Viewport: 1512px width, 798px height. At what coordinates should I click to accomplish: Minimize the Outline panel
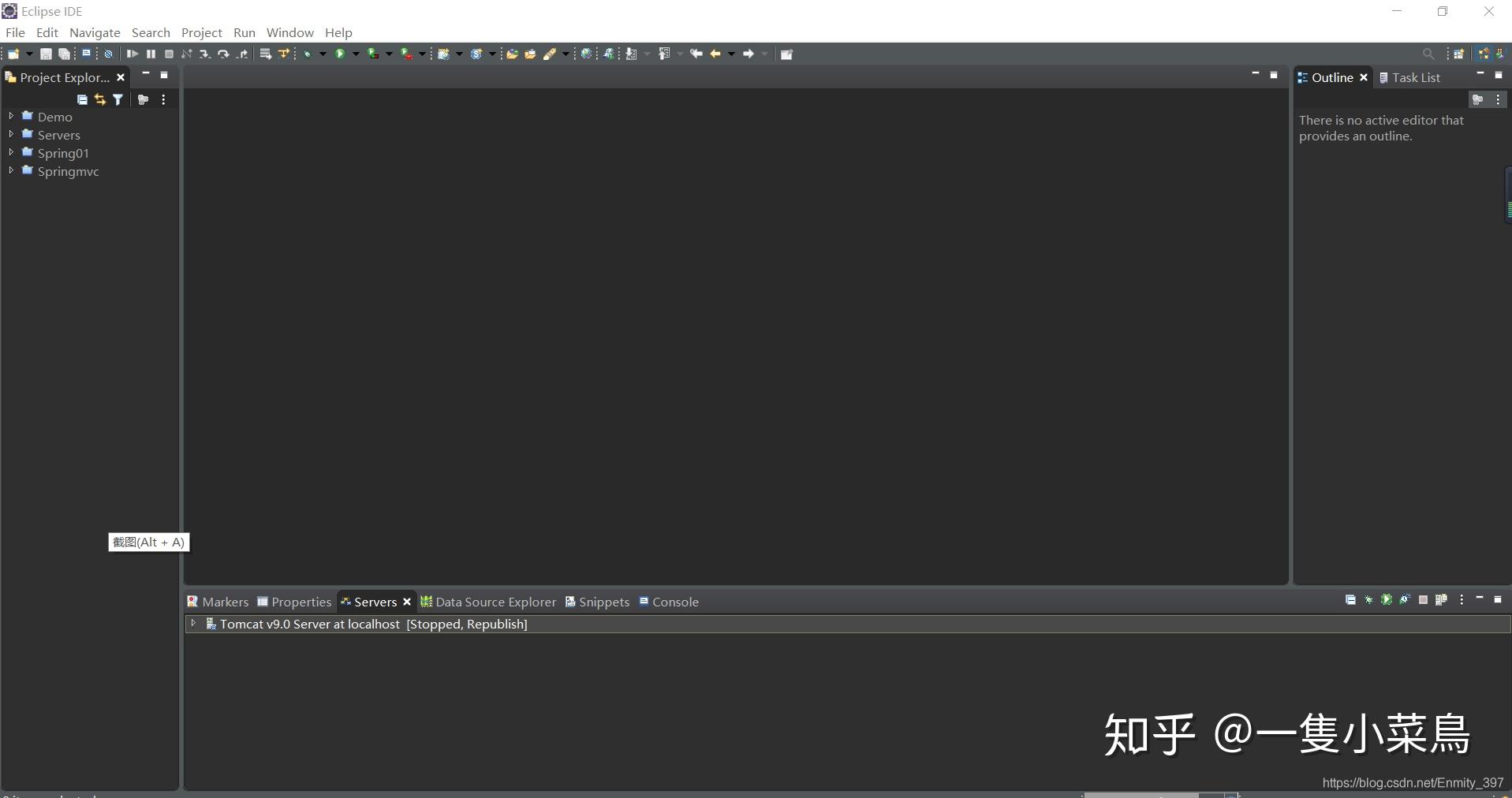click(1480, 74)
